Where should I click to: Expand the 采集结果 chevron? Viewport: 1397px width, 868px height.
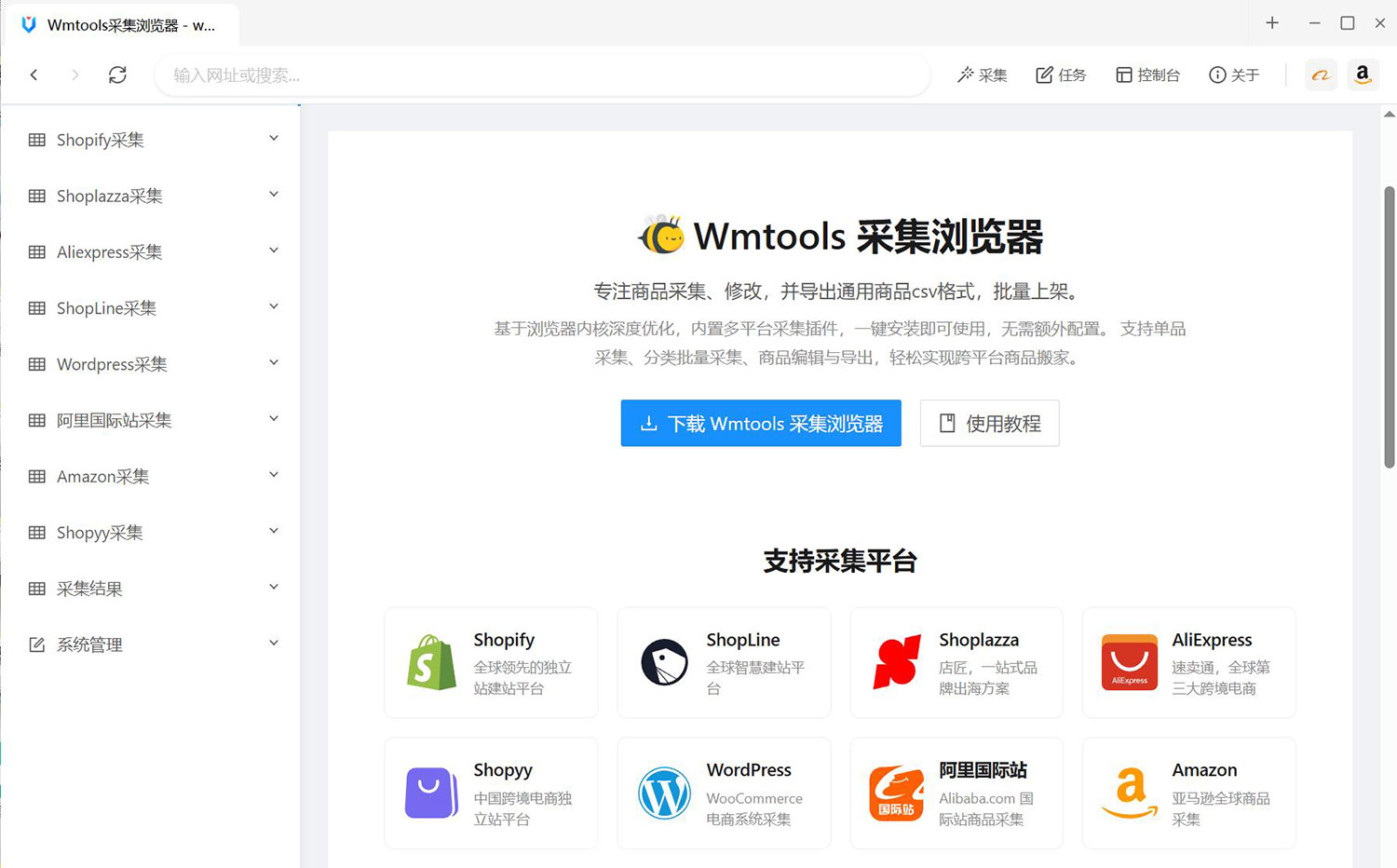tap(274, 587)
